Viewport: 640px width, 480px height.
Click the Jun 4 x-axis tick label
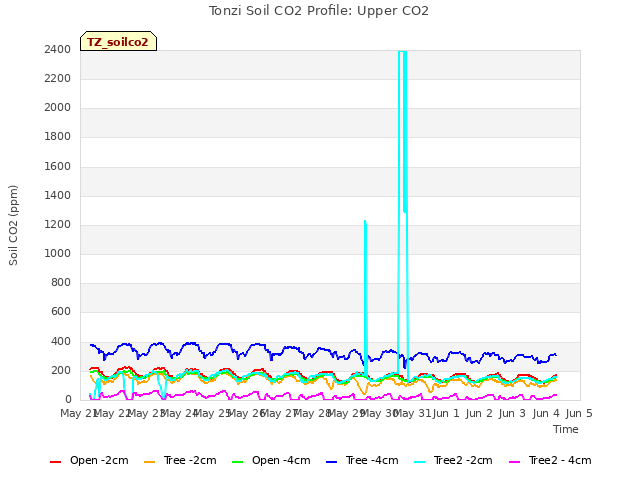(x=546, y=413)
